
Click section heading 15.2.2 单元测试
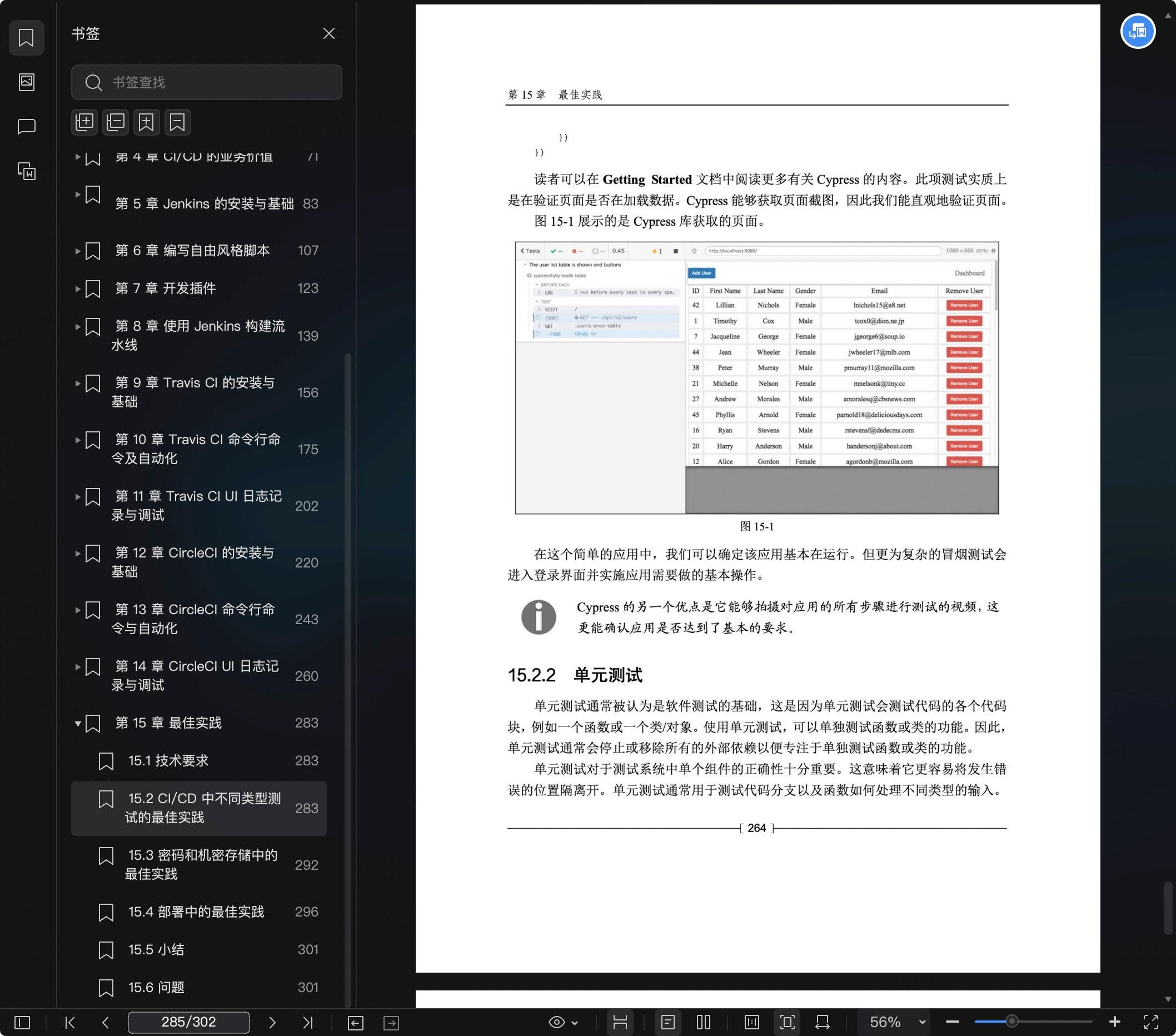[575, 675]
